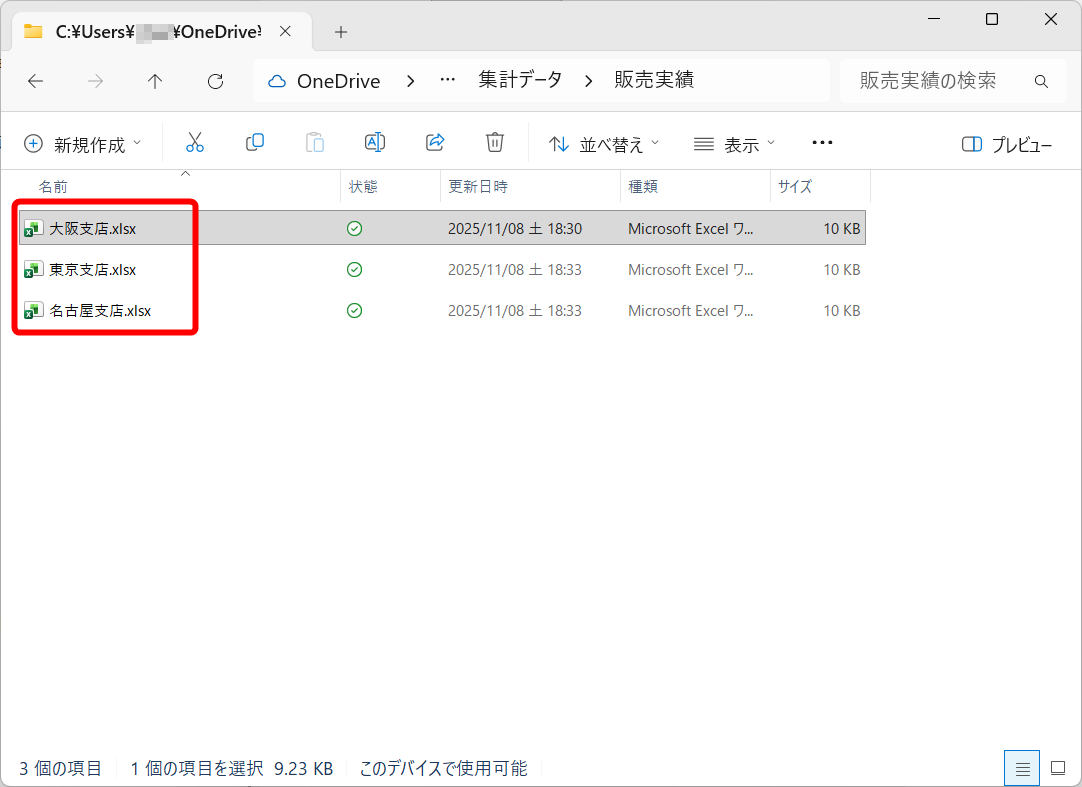Open the share icon in the toolbar
Image resolution: width=1082 pixels, height=787 pixels.
click(434, 142)
